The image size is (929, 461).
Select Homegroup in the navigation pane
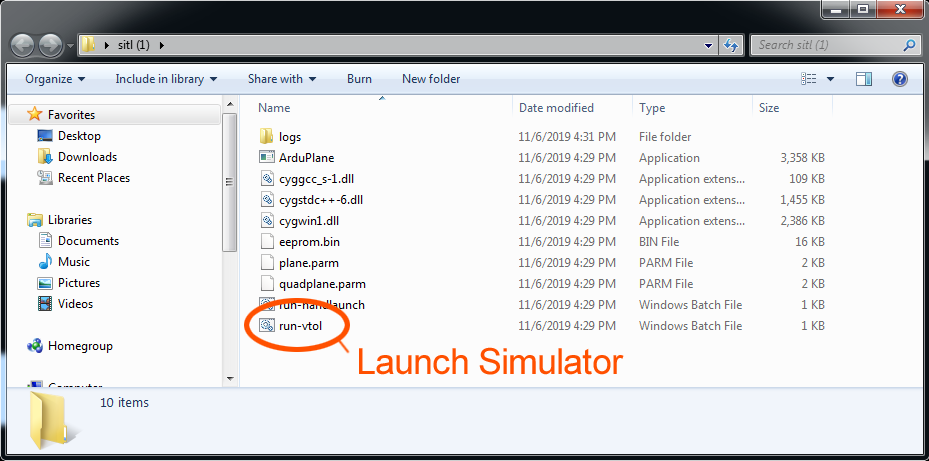tap(80, 346)
